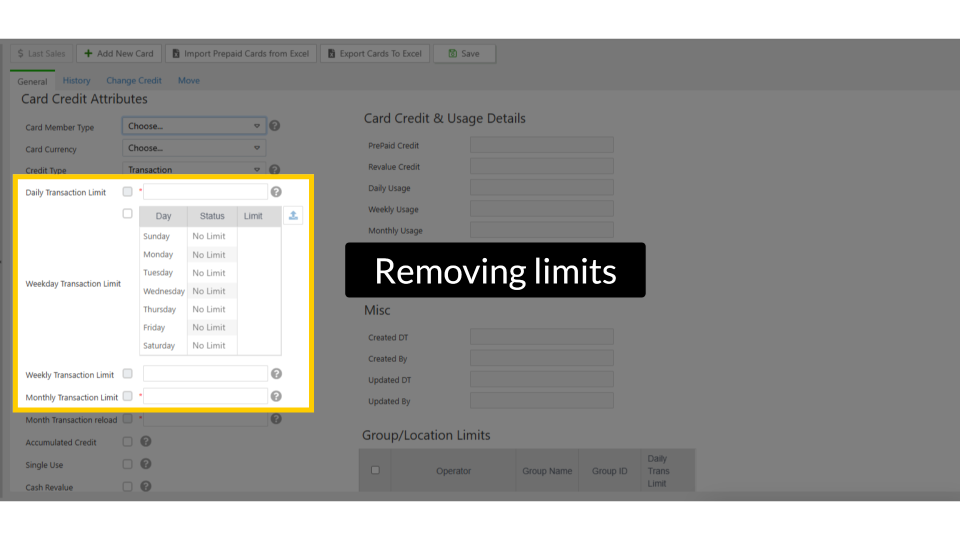
Task: Toggle the Weekly Transaction Limit checkbox
Action: pos(127,374)
